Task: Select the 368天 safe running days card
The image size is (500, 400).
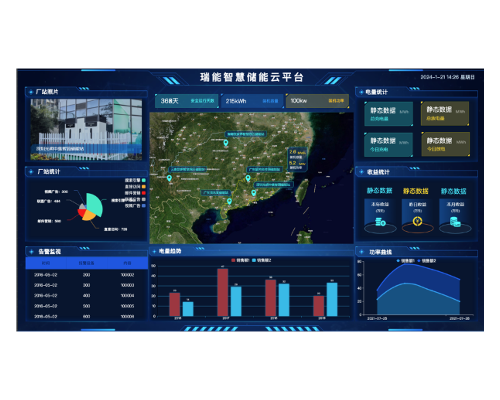Action: [x=186, y=101]
